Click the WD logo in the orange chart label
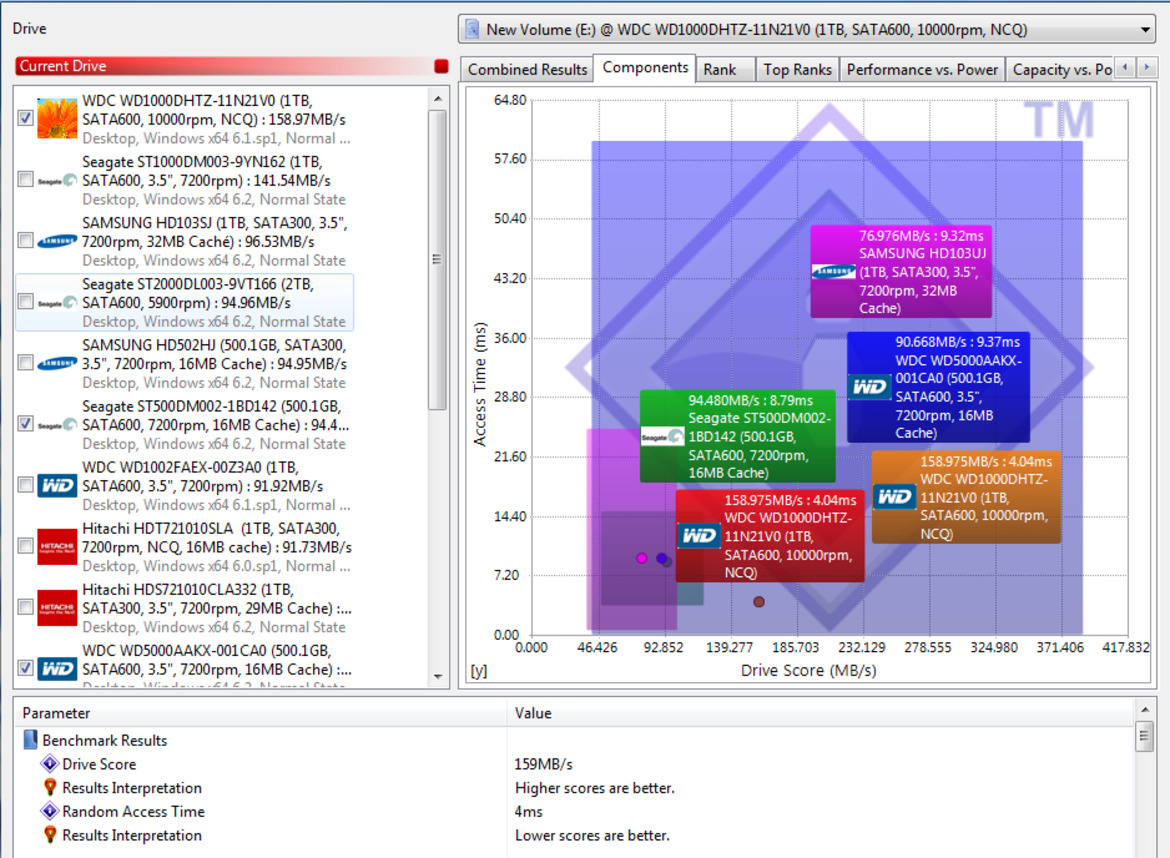The image size is (1170, 858). [x=895, y=497]
